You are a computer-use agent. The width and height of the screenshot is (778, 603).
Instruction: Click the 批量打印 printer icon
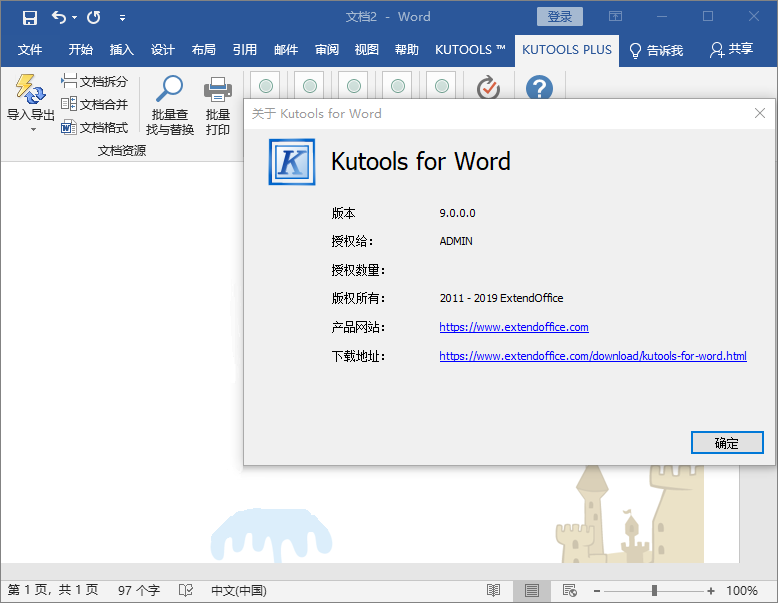(218, 89)
